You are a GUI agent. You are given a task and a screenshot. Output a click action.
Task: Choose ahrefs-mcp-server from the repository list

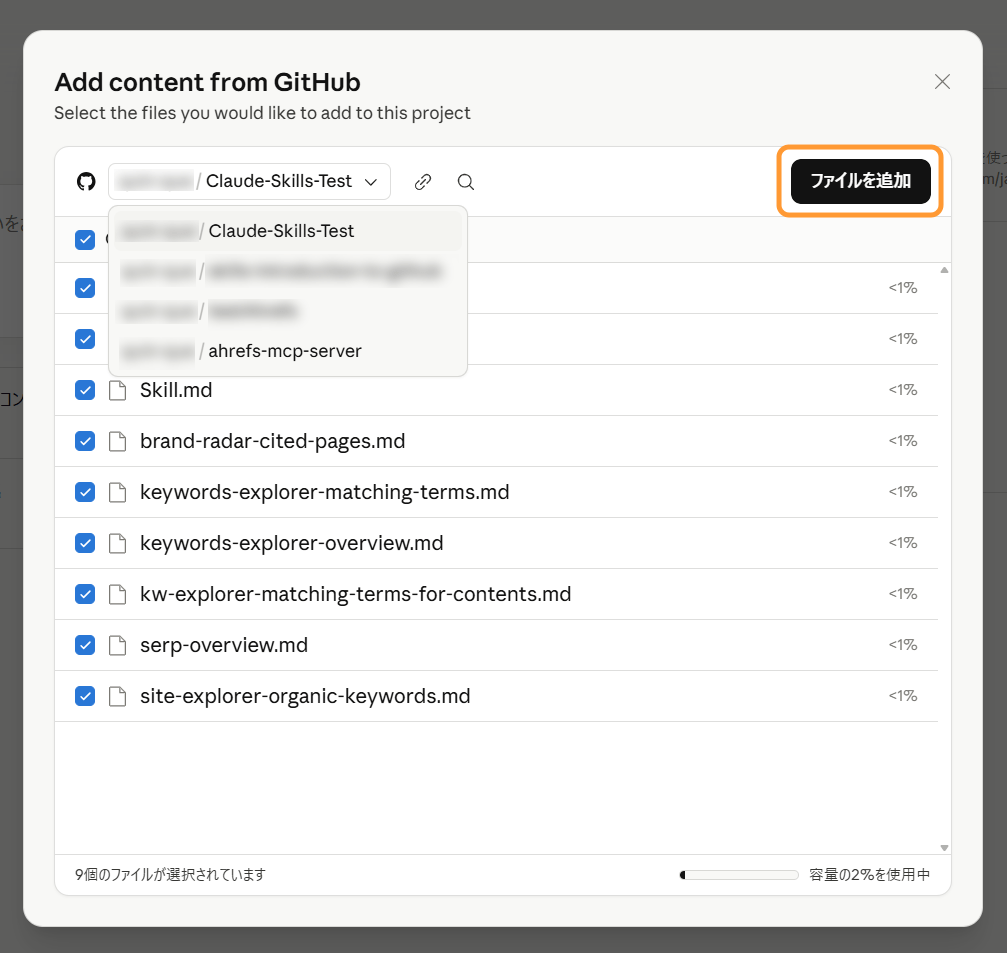(286, 351)
